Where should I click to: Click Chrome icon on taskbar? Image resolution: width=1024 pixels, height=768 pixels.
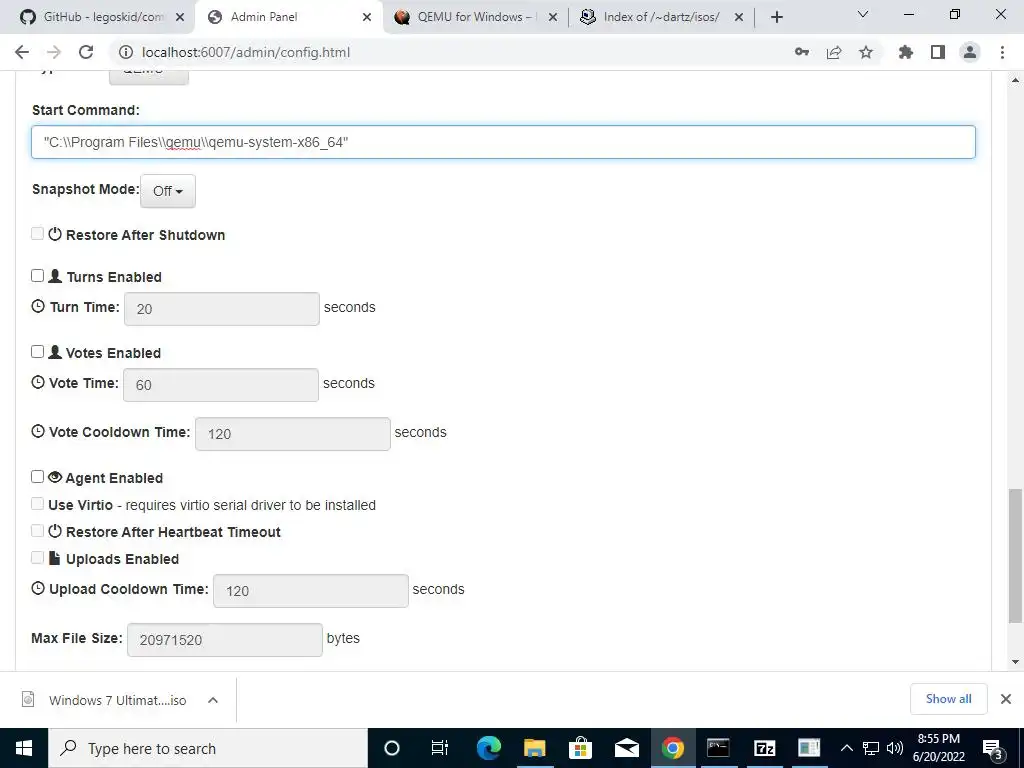pos(672,748)
